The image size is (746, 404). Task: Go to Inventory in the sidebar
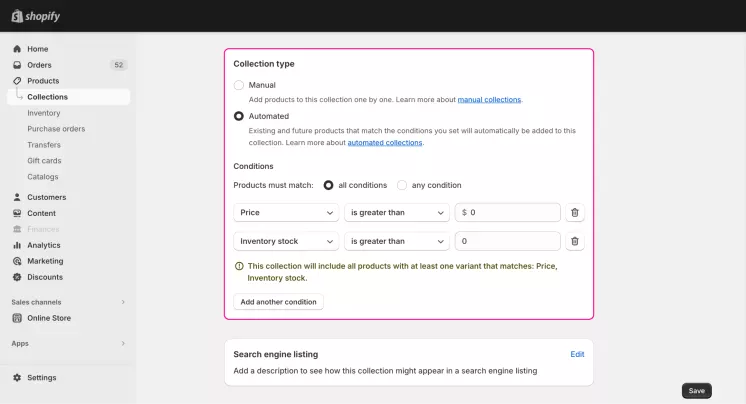(44, 113)
